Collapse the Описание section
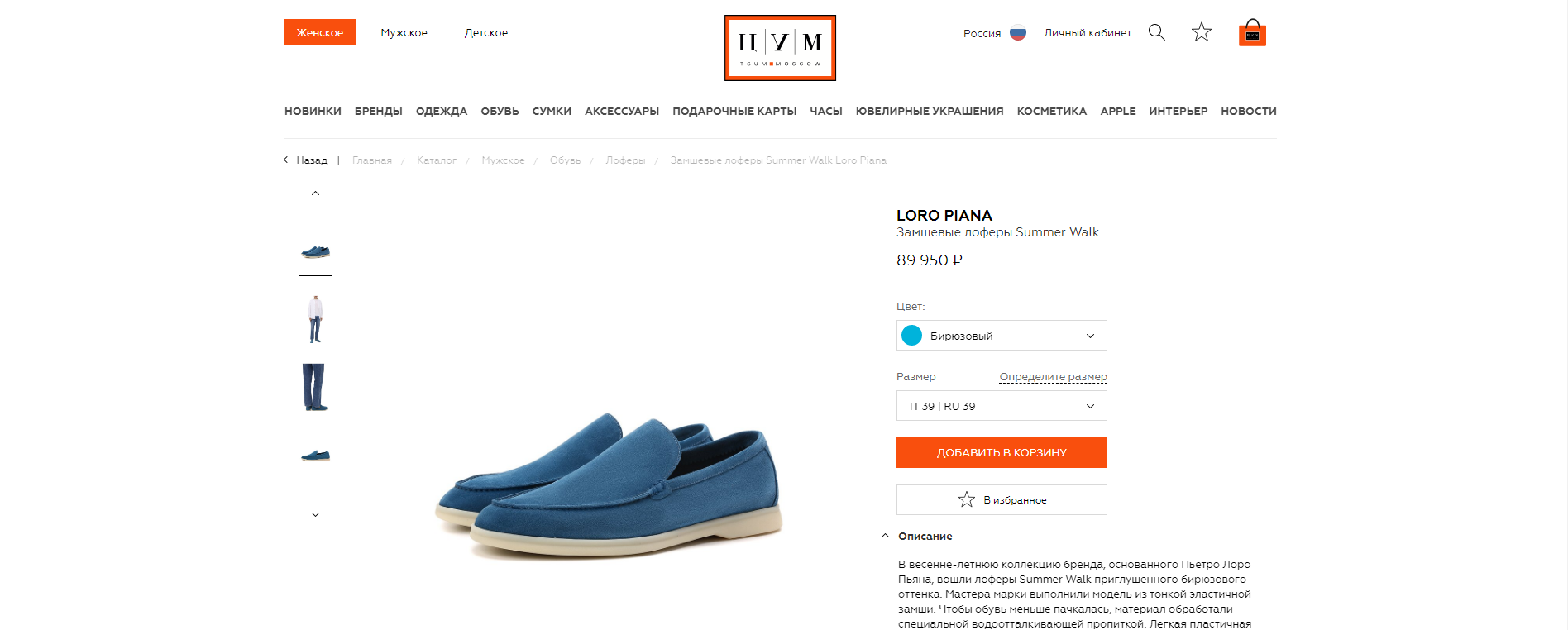The image size is (1568, 630). coord(916,536)
